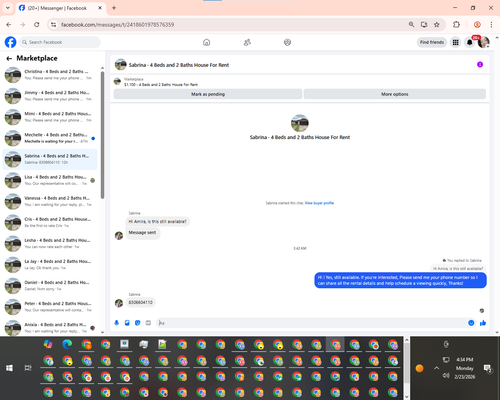This screenshot has width=500, height=400.
Task: Open the Chrome three-dot menu
Action: pyautogui.click(x=491, y=25)
